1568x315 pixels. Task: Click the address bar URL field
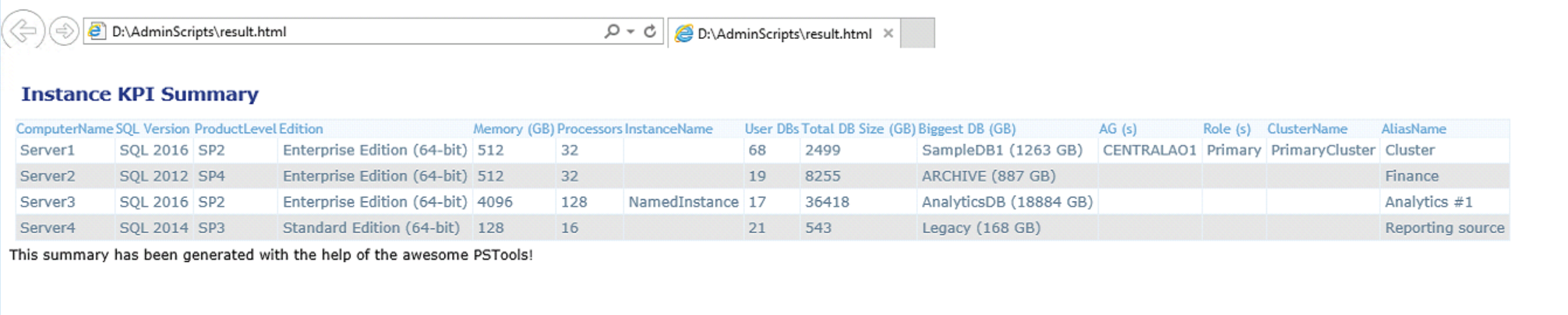click(x=351, y=31)
